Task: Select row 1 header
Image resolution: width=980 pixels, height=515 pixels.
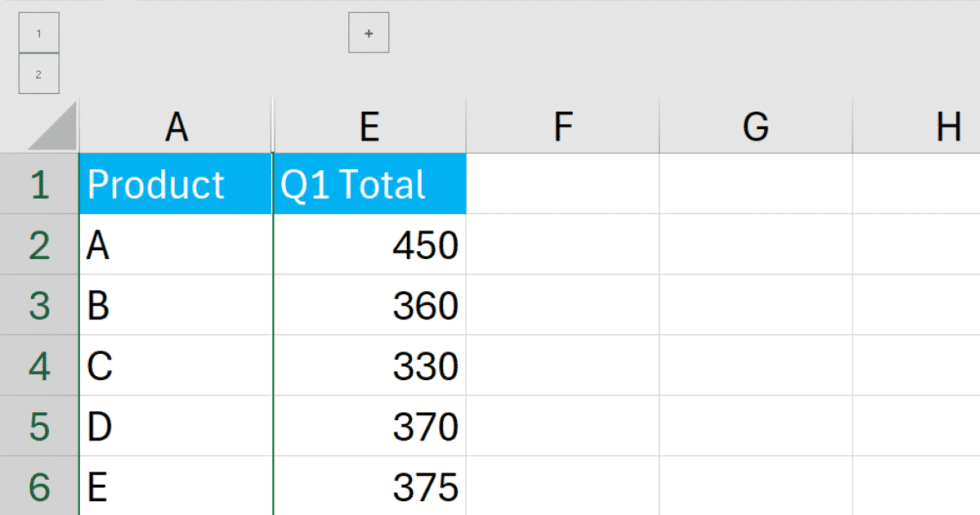Action: coord(39,184)
